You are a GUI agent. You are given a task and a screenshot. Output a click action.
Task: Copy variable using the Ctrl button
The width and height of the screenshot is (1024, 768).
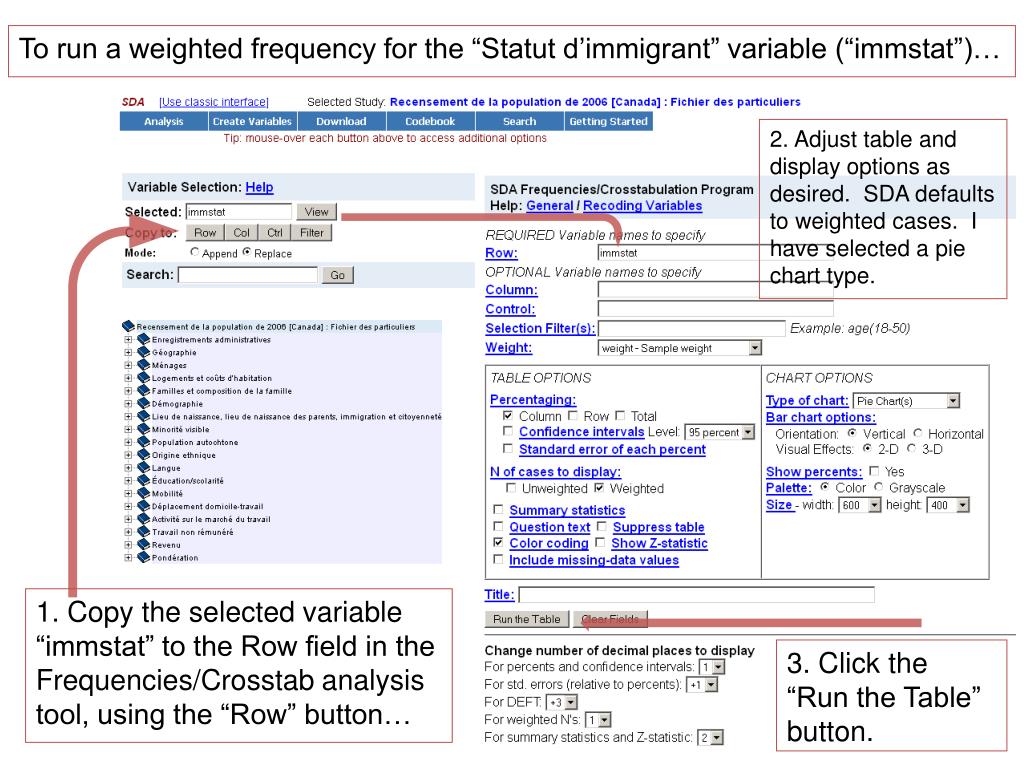coord(275,232)
